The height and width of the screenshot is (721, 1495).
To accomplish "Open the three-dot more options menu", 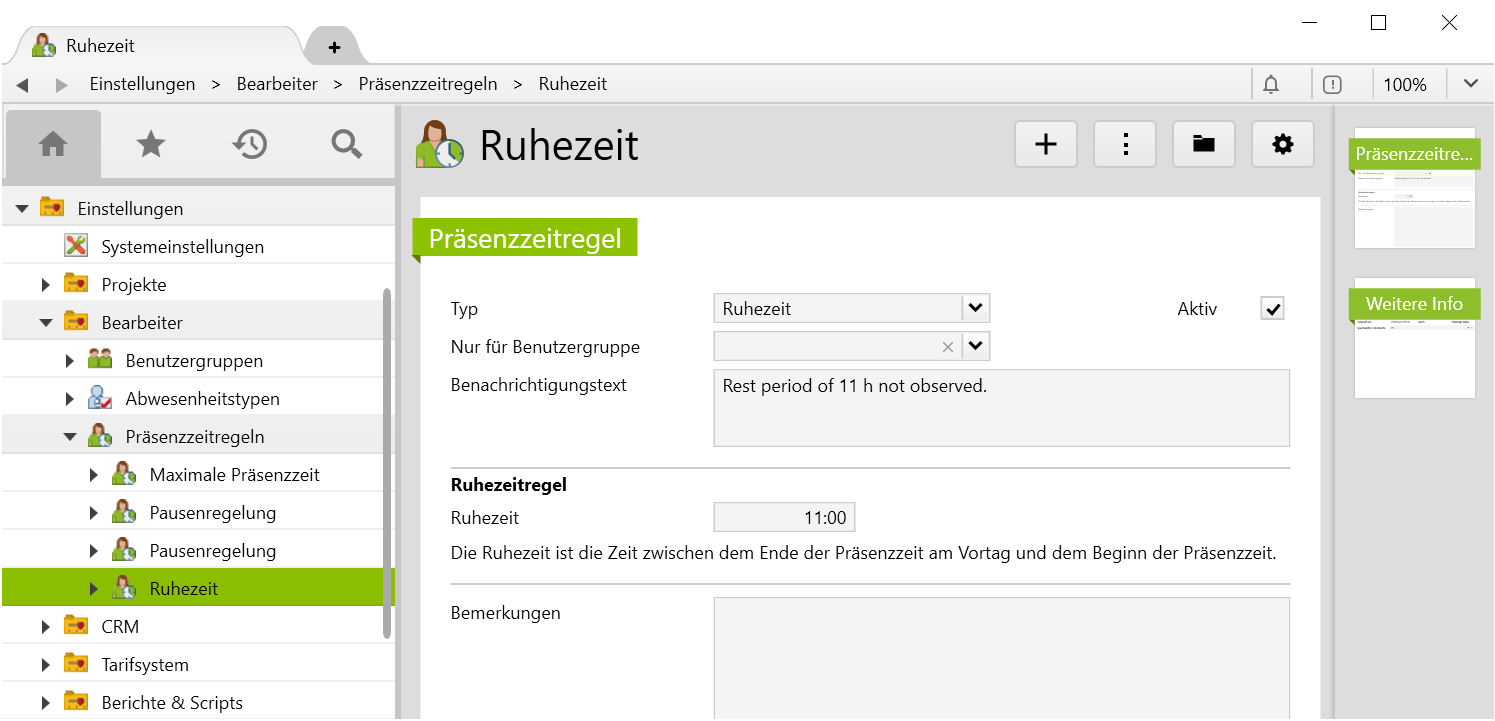I will click(1125, 145).
